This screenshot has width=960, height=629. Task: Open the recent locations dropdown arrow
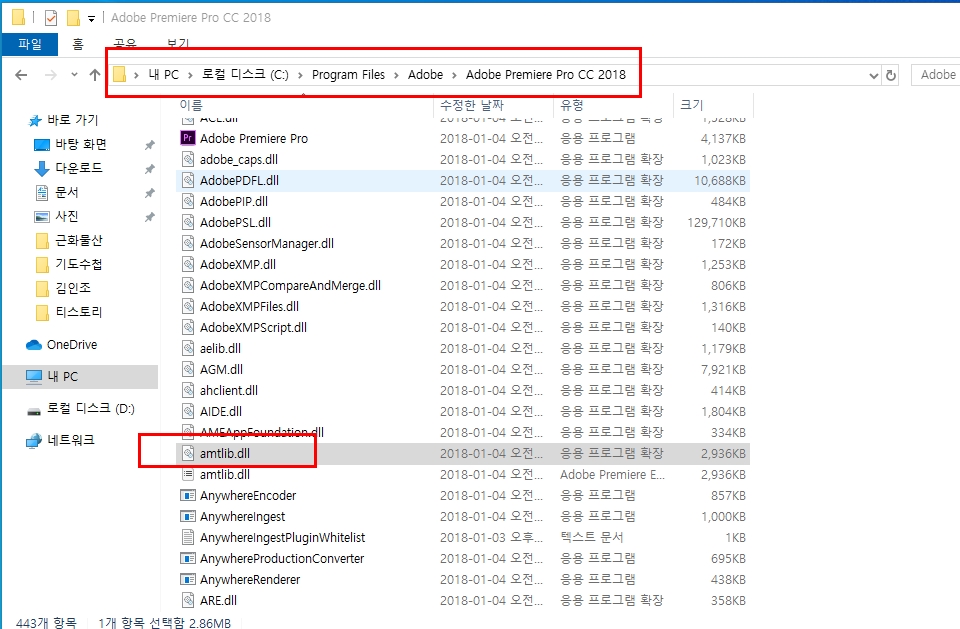point(74,75)
